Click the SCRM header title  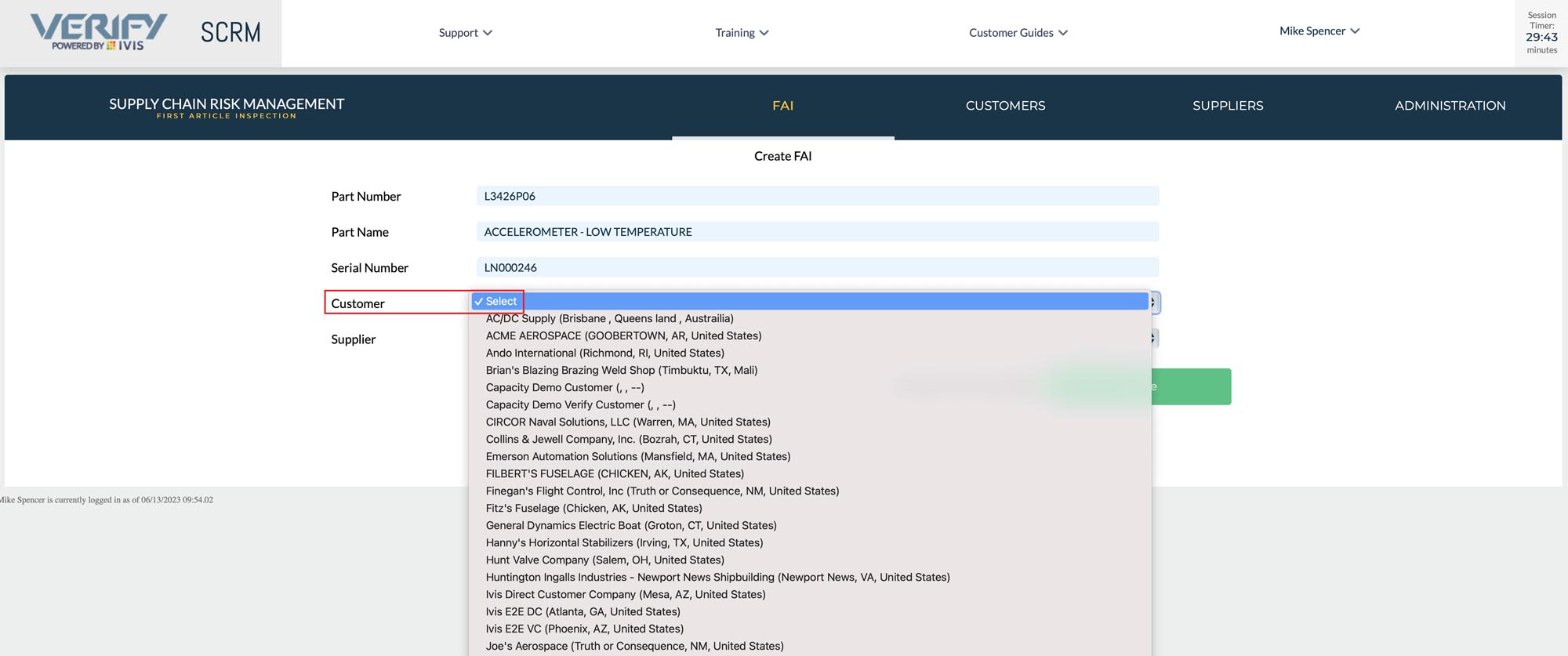coord(230,32)
